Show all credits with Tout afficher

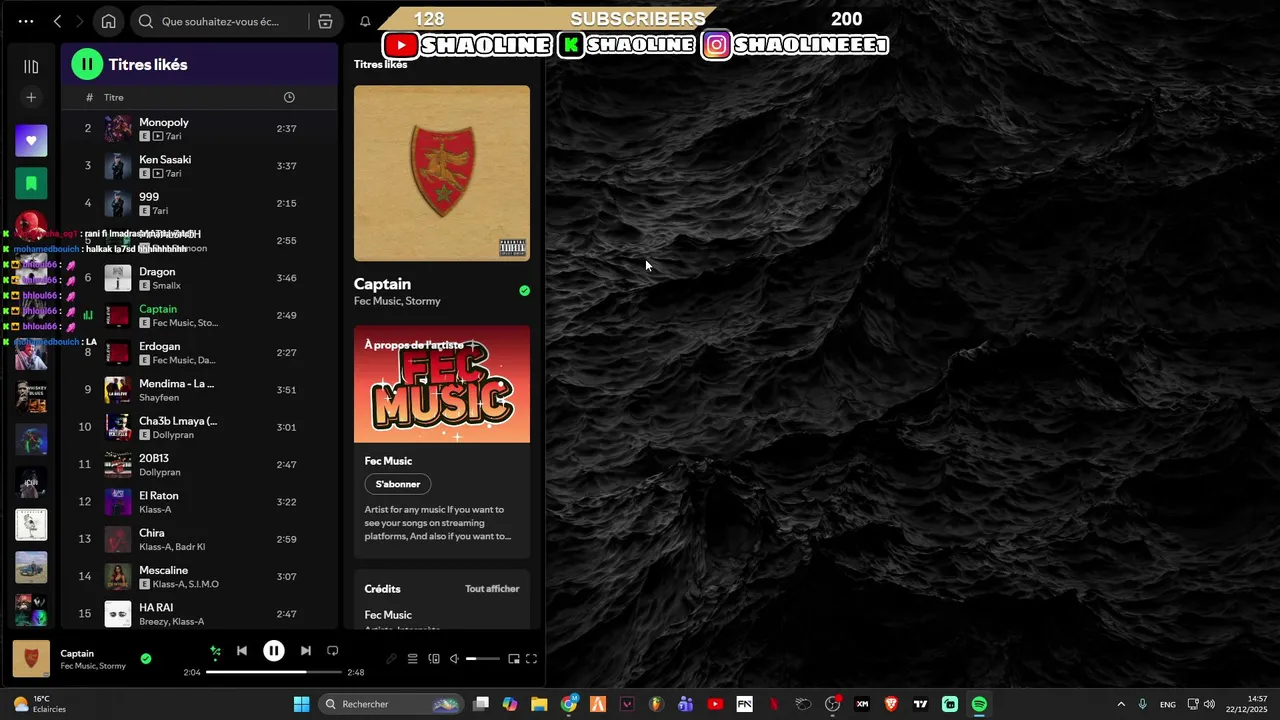(492, 589)
